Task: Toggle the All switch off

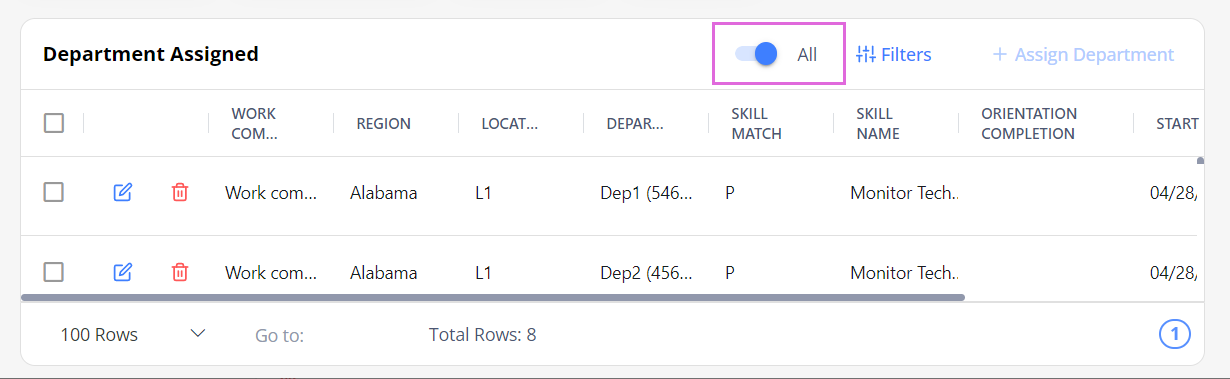Action: pos(757,54)
